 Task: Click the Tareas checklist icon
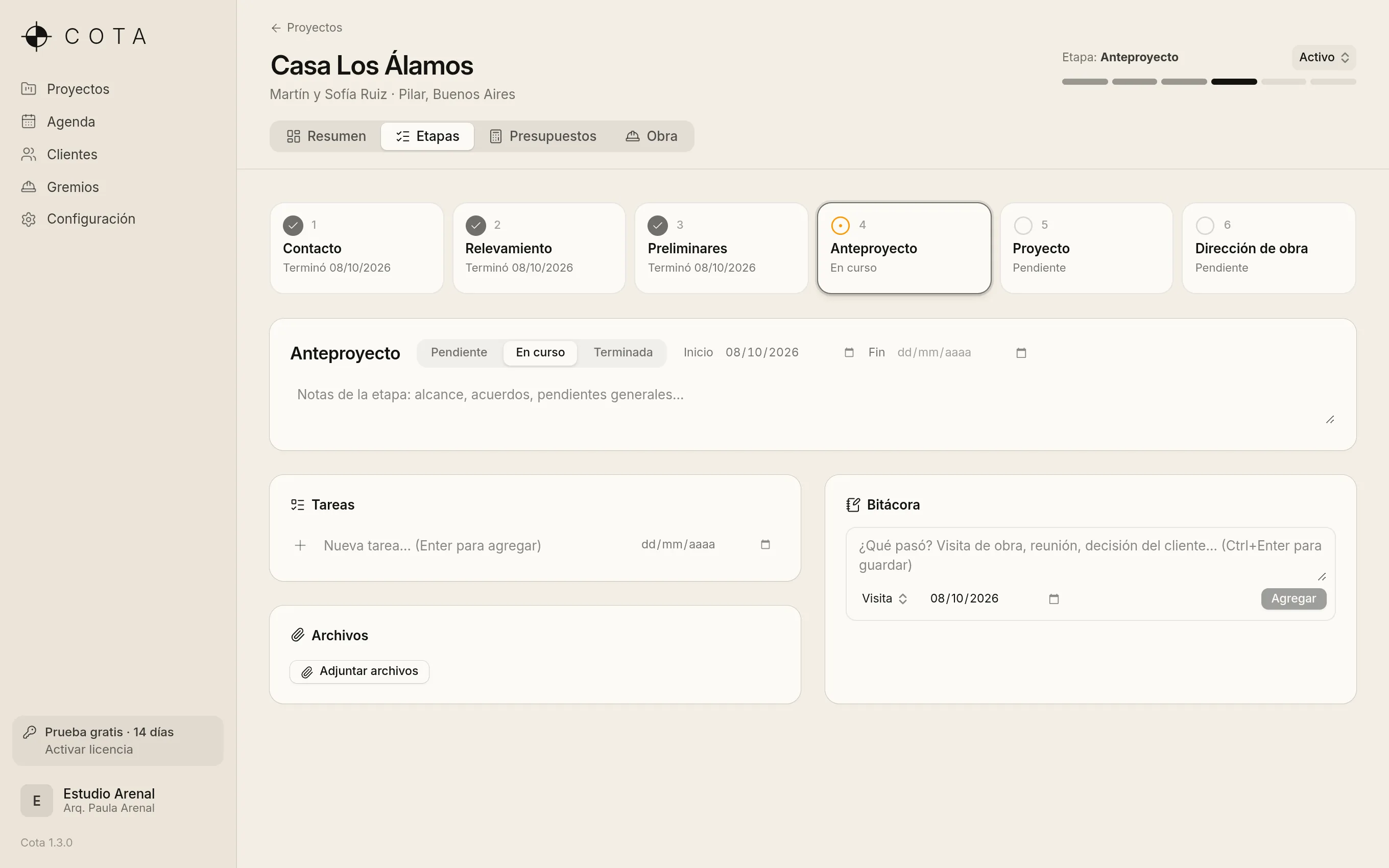click(x=297, y=504)
